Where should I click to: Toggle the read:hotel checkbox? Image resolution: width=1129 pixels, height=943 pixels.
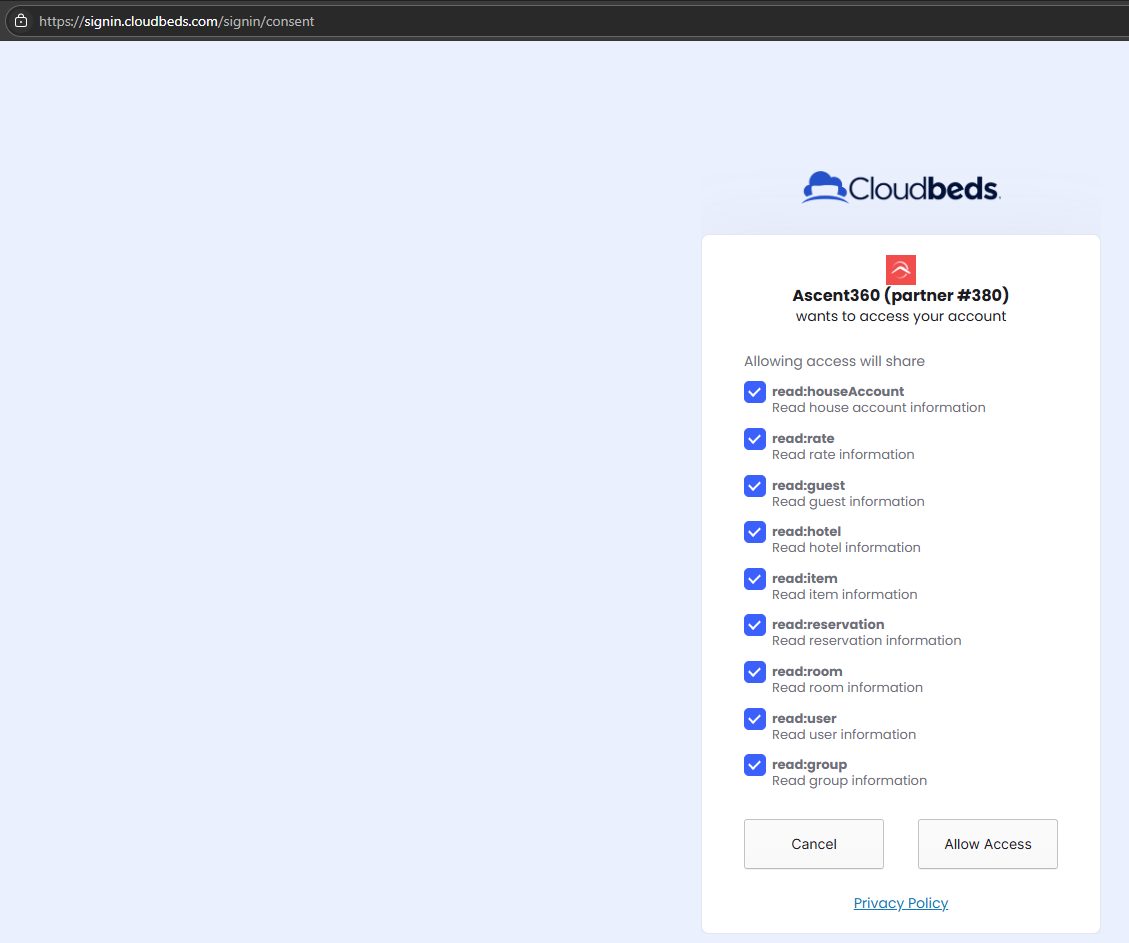pos(755,532)
